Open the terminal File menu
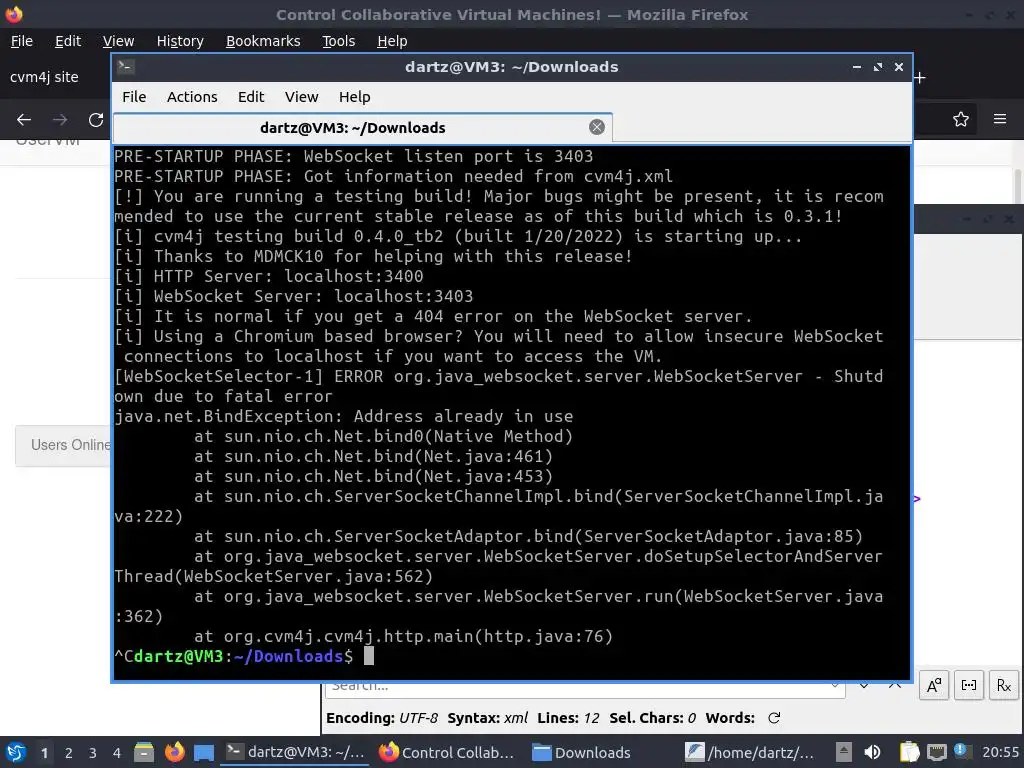1024x768 pixels. (x=134, y=97)
